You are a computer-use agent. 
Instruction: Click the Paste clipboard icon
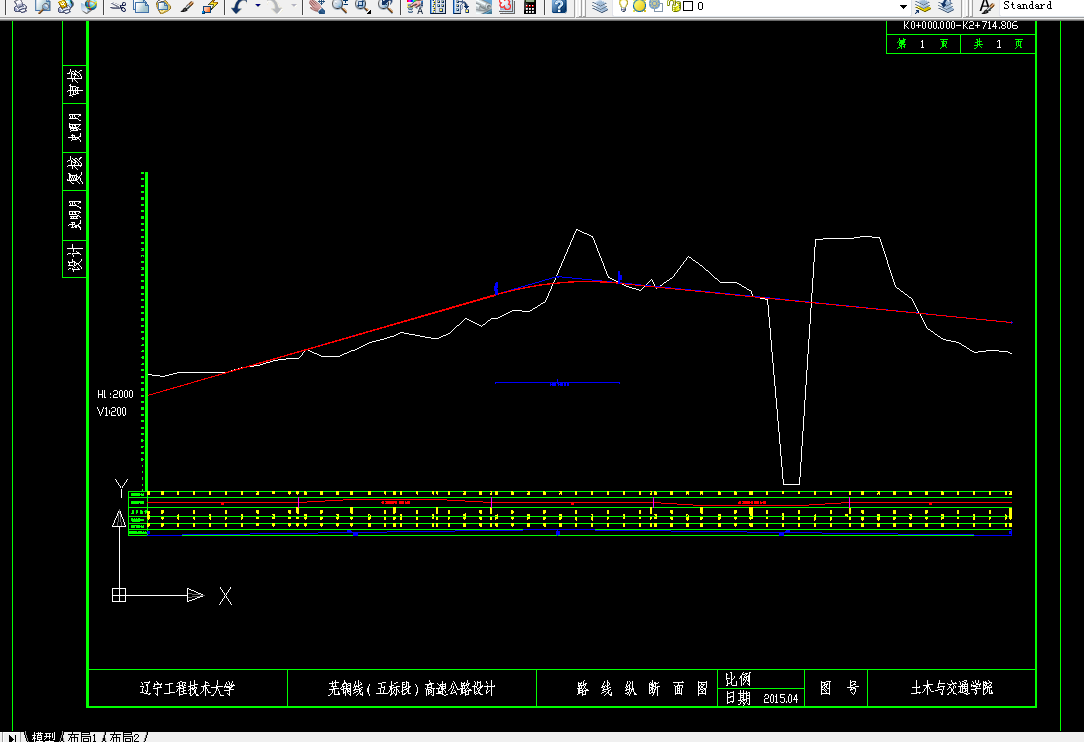pyautogui.click(x=164, y=6)
